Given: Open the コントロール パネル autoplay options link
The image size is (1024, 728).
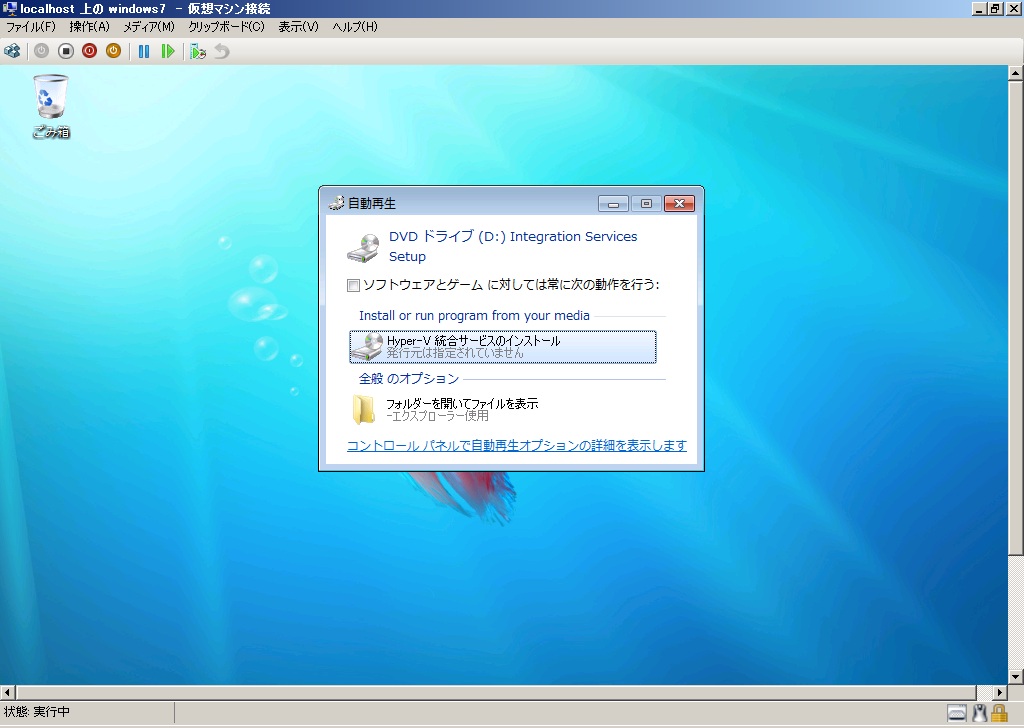Looking at the screenshot, I should point(517,445).
